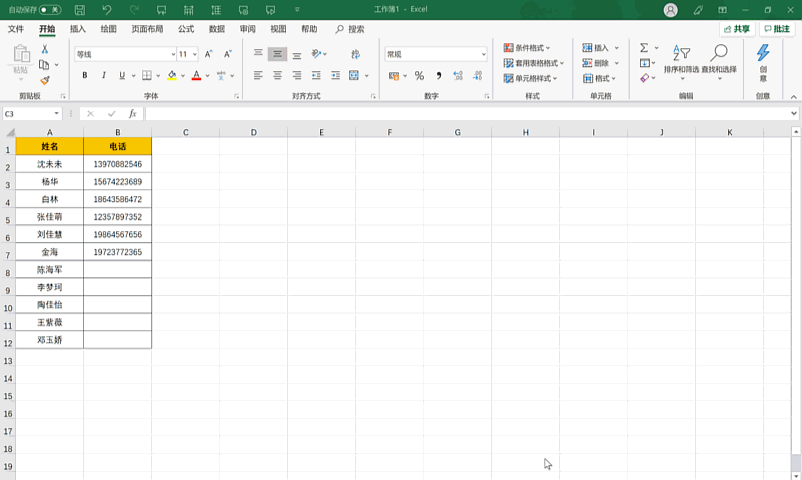This screenshot has width=802, height=480.
Task: Open the number format dropdown
Action: (x=483, y=54)
